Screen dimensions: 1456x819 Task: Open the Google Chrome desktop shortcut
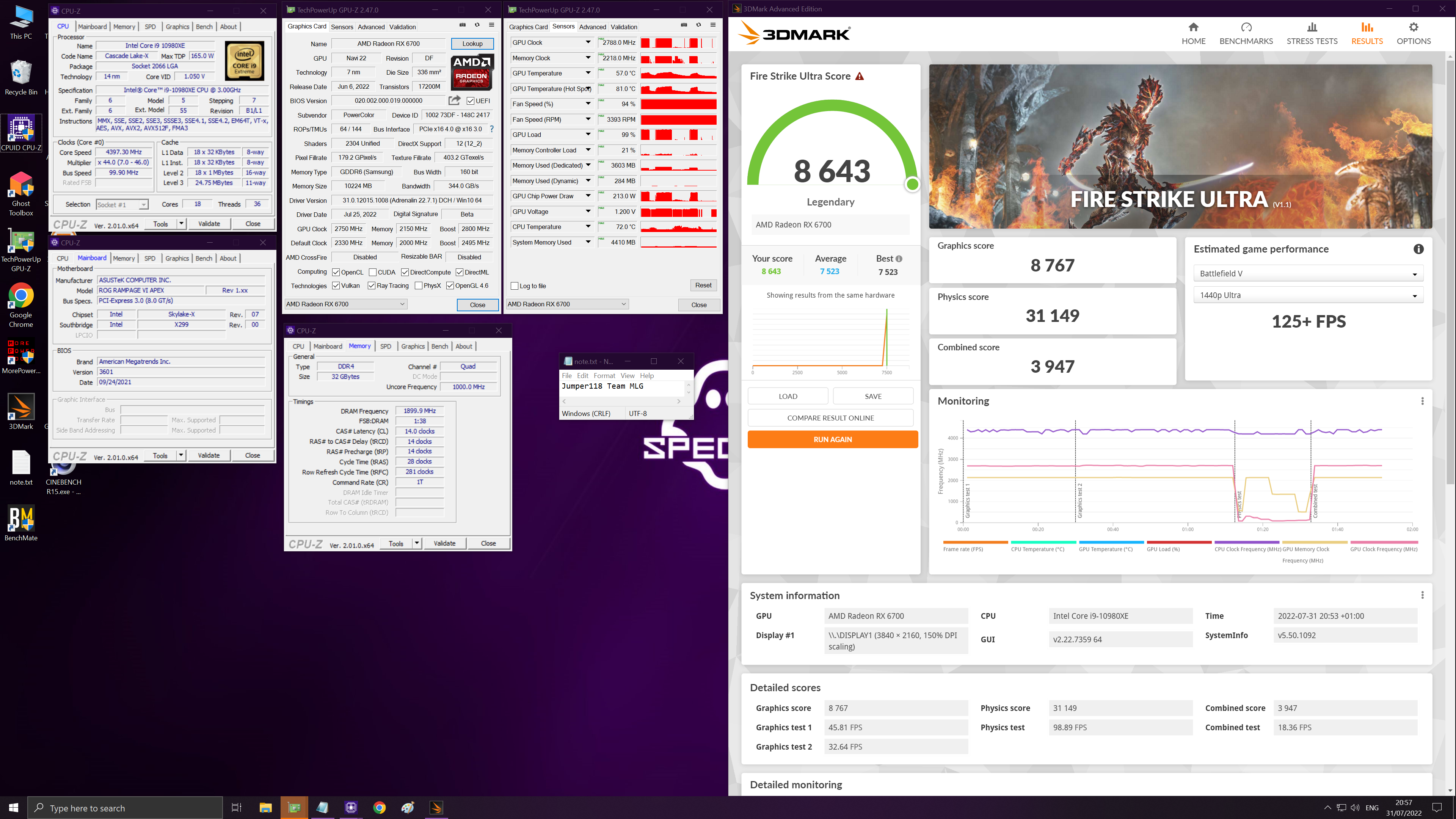[21, 305]
